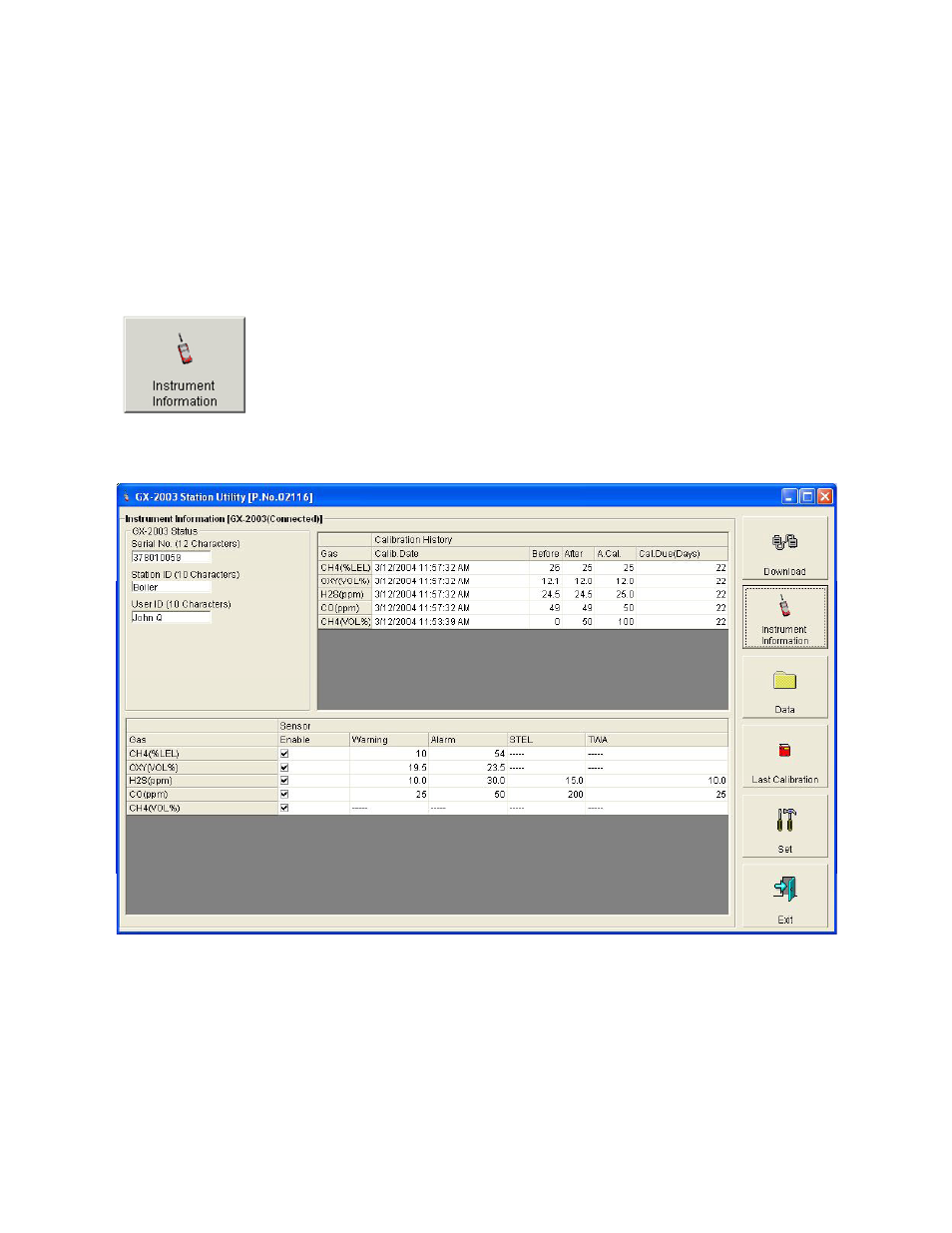Click the Enable column header
The image size is (952, 1233).
(x=313, y=740)
